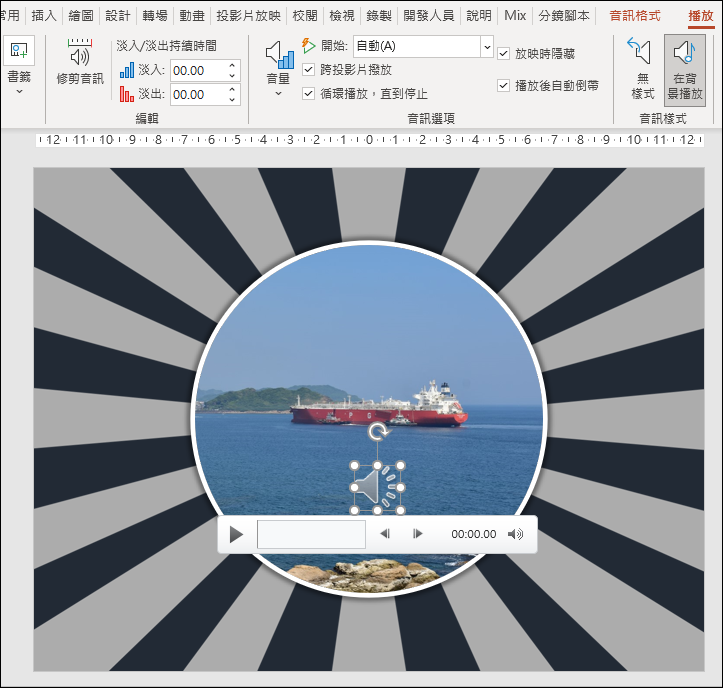Click the audio player progress bar
The width and height of the screenshot is (723, 688).
[x=311, y=534]
